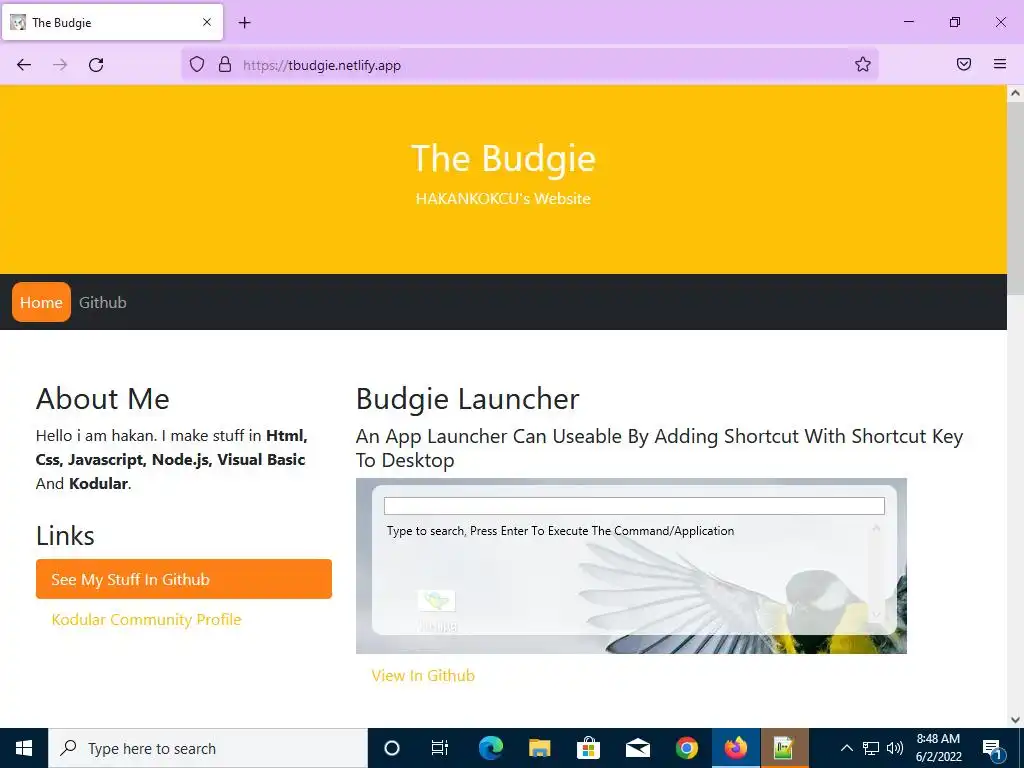Viewport: 1024px width, 768px height.
Task: Close The Budgie tab
Action: 206,22
